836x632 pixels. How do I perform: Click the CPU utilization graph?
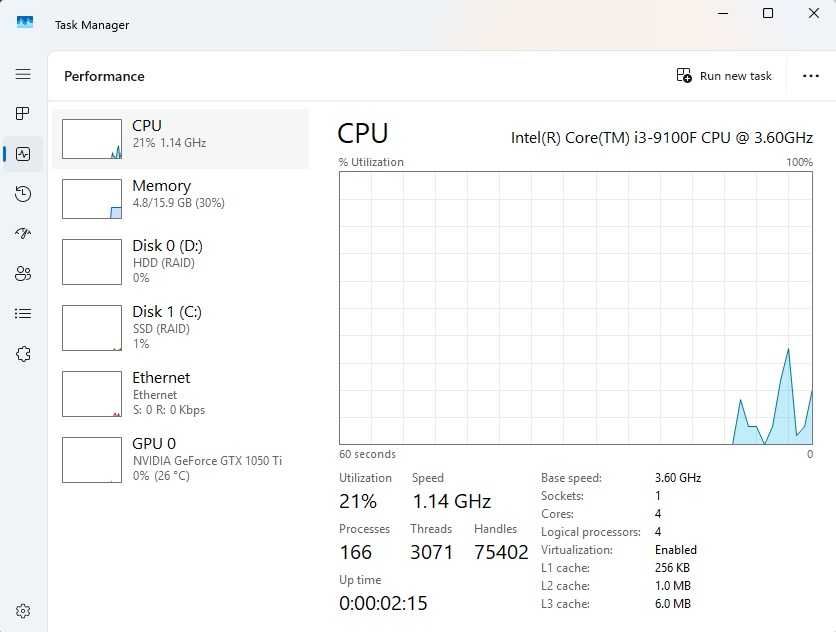pos(575,308)
